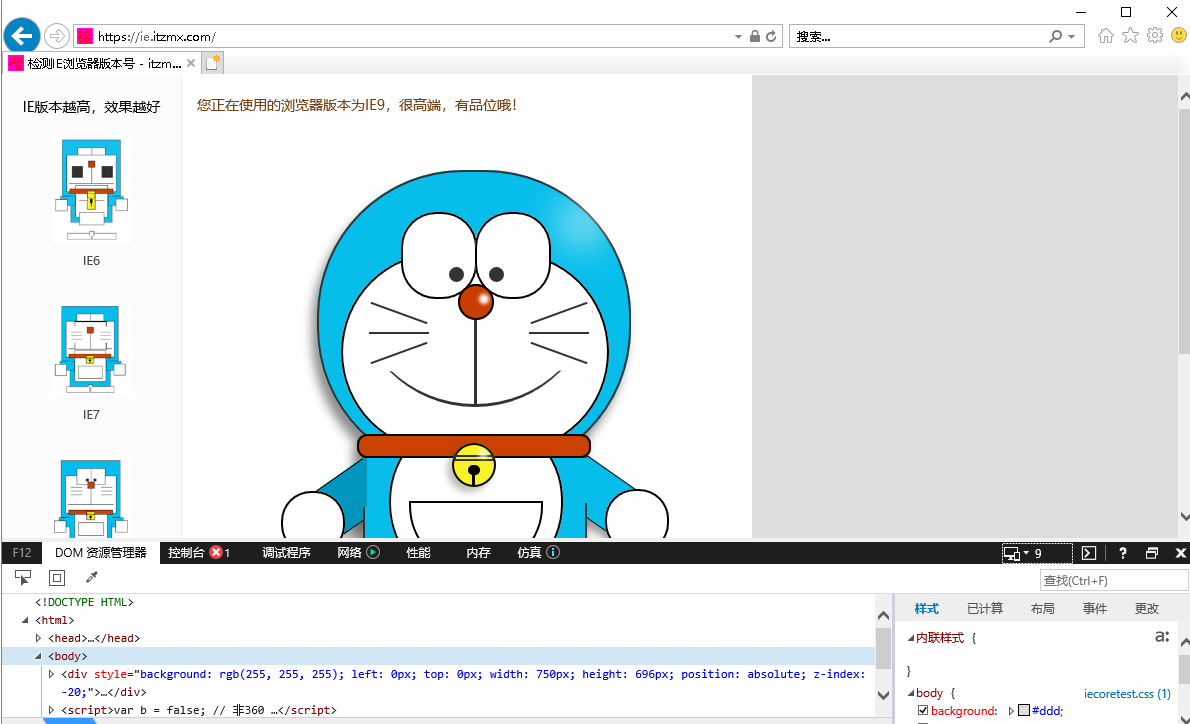Open F12 tools help question mark
The image size is (1190, 724).
coord(1122,552)
